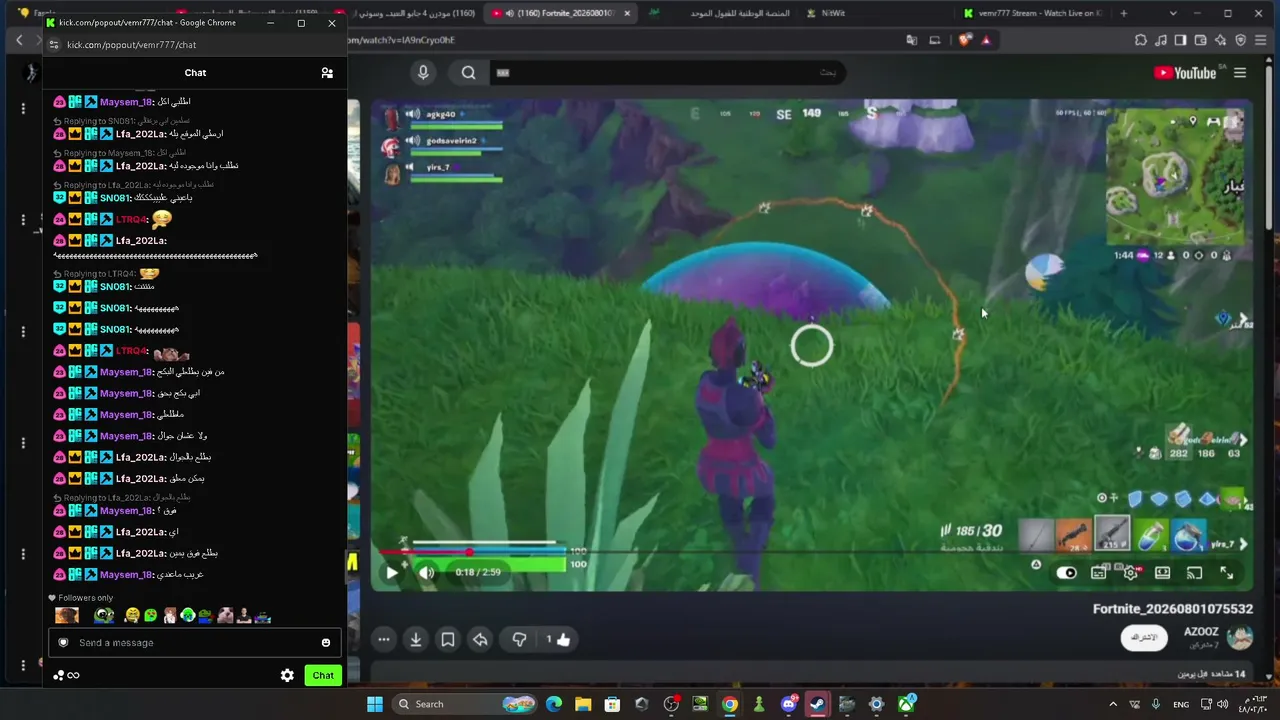Switch to vemr777 Stream Kick tab
Image resolution: width=1280 pixels, height=720 pixels.
pyautogui.click(x=1035, y=13)
